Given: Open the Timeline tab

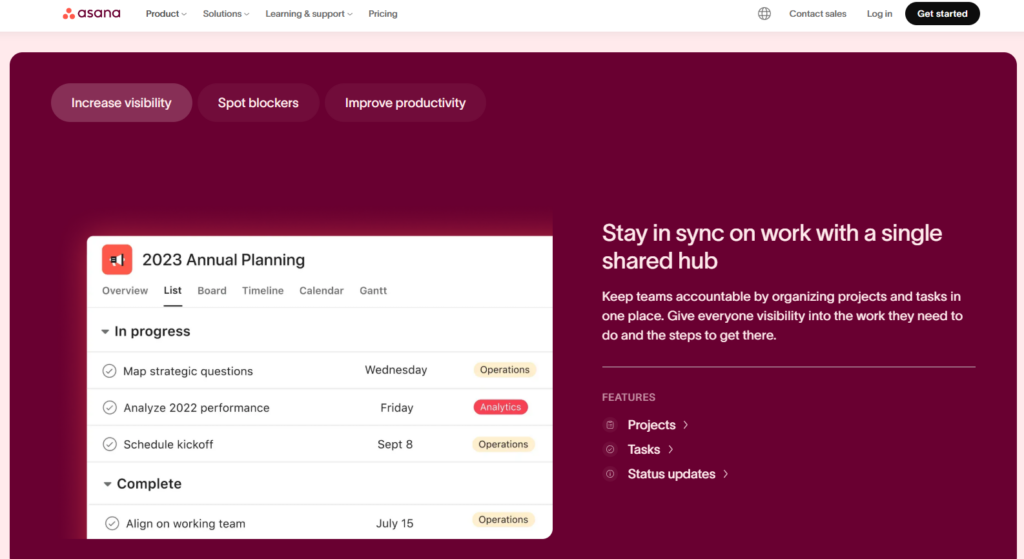Looking at the screenshot, I should click(263, 291).
